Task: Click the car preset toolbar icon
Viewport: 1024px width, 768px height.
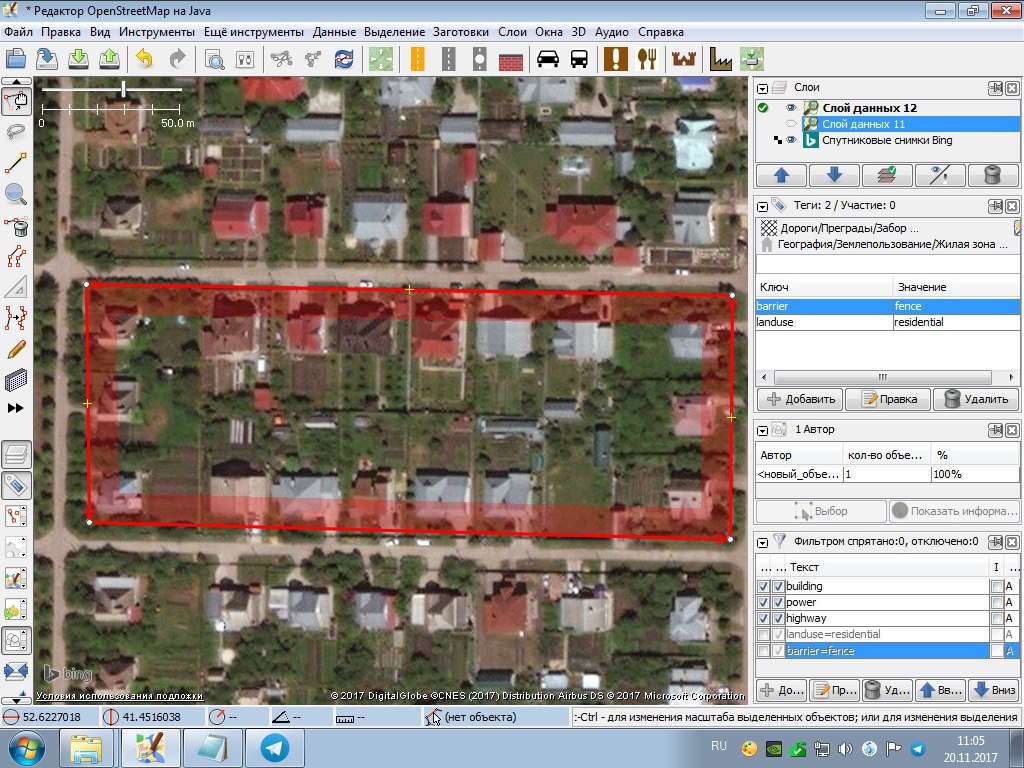Action: (x=548, y=59)
